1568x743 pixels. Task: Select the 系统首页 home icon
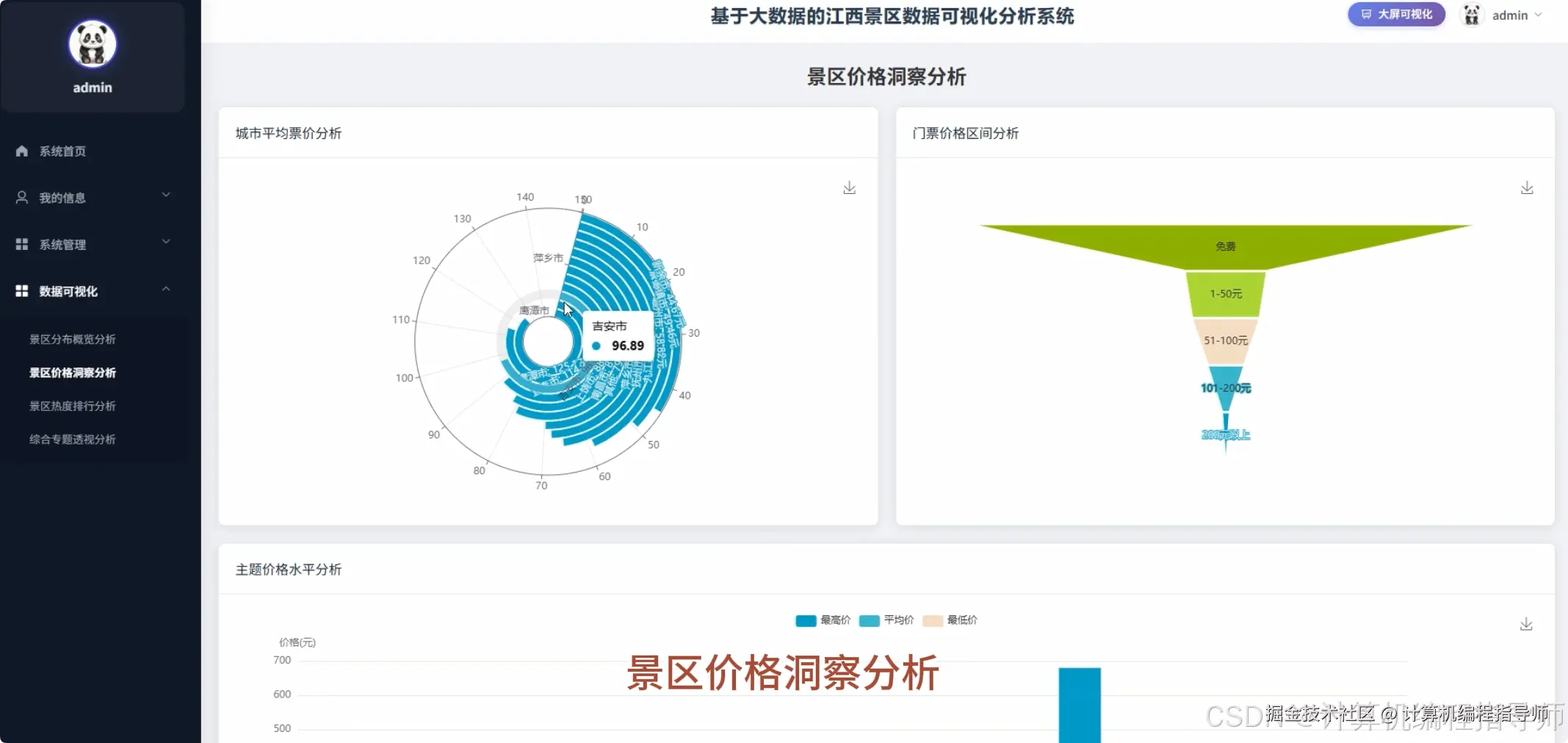coord(21,151)
